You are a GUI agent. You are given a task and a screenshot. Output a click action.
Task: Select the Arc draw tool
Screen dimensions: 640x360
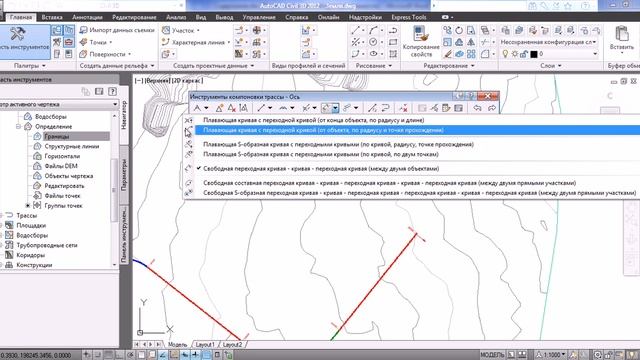tap(373, 30)
